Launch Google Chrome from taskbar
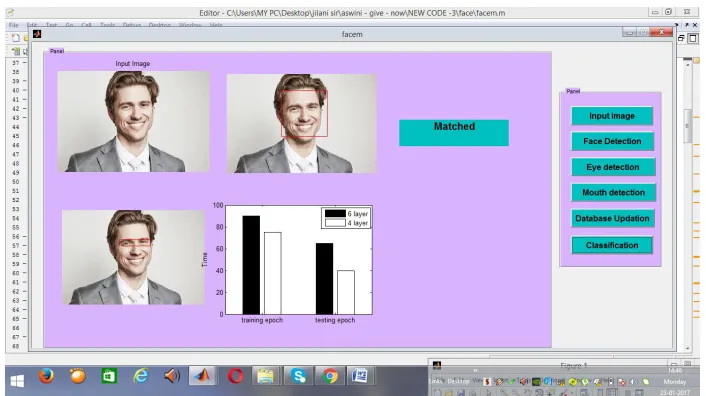 [x=330, y=376]
